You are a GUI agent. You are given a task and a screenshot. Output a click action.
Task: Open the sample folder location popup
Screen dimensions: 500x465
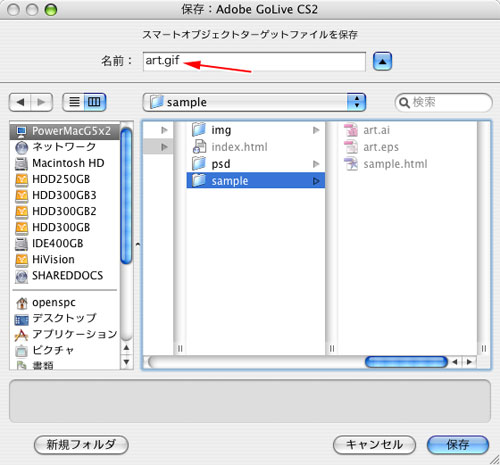254,102
